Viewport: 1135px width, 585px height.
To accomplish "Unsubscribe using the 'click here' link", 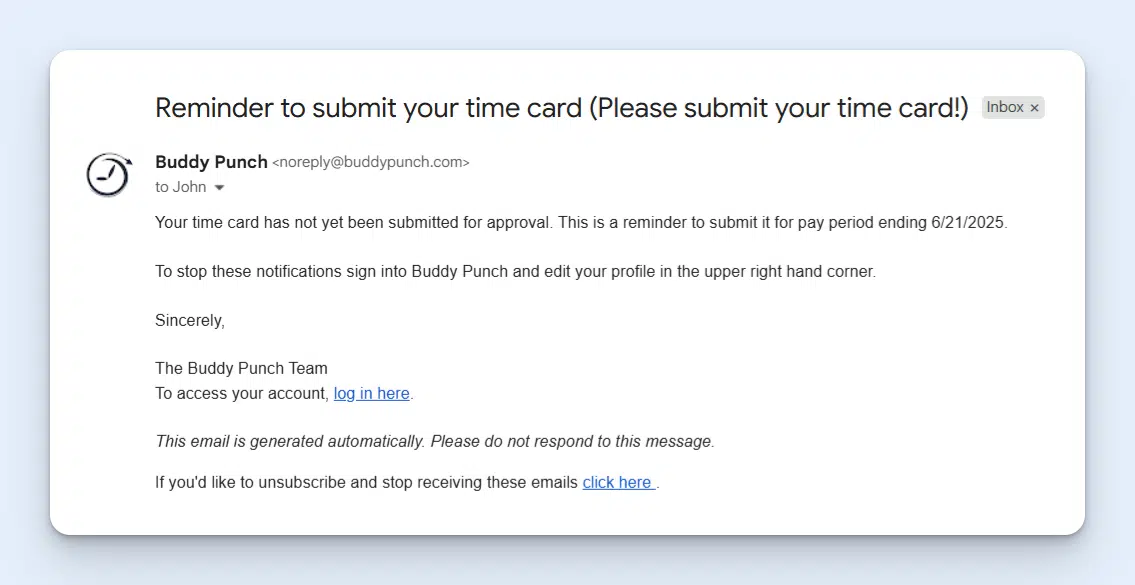I will pyautogui.click(x=617, y=482).
